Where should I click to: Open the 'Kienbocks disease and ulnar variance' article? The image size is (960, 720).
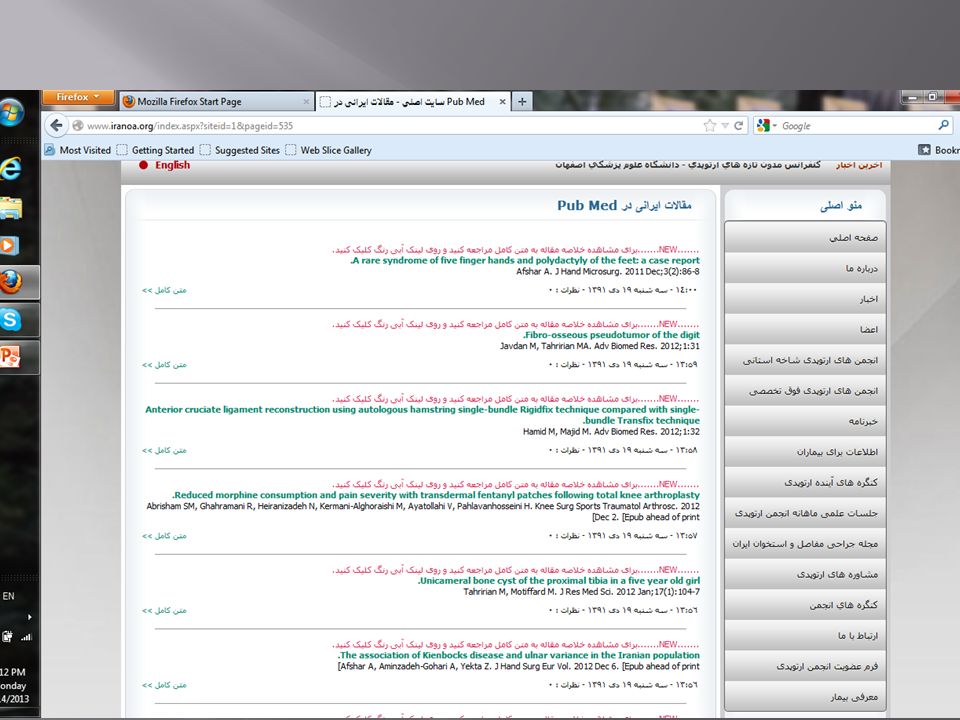519,655
